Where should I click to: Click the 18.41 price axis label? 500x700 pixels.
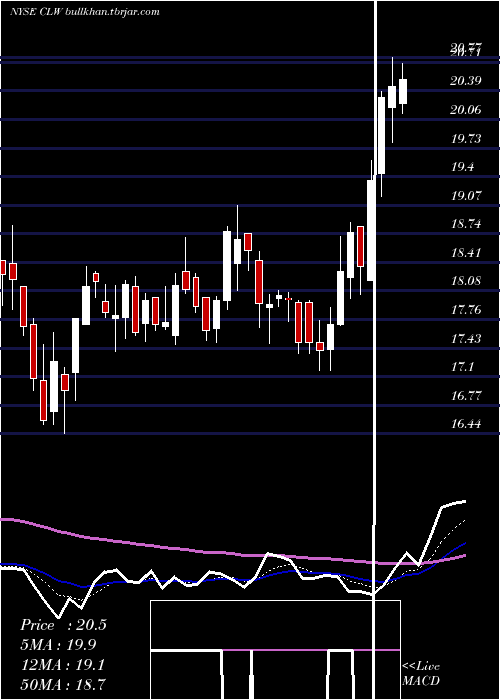pos(466,253)
